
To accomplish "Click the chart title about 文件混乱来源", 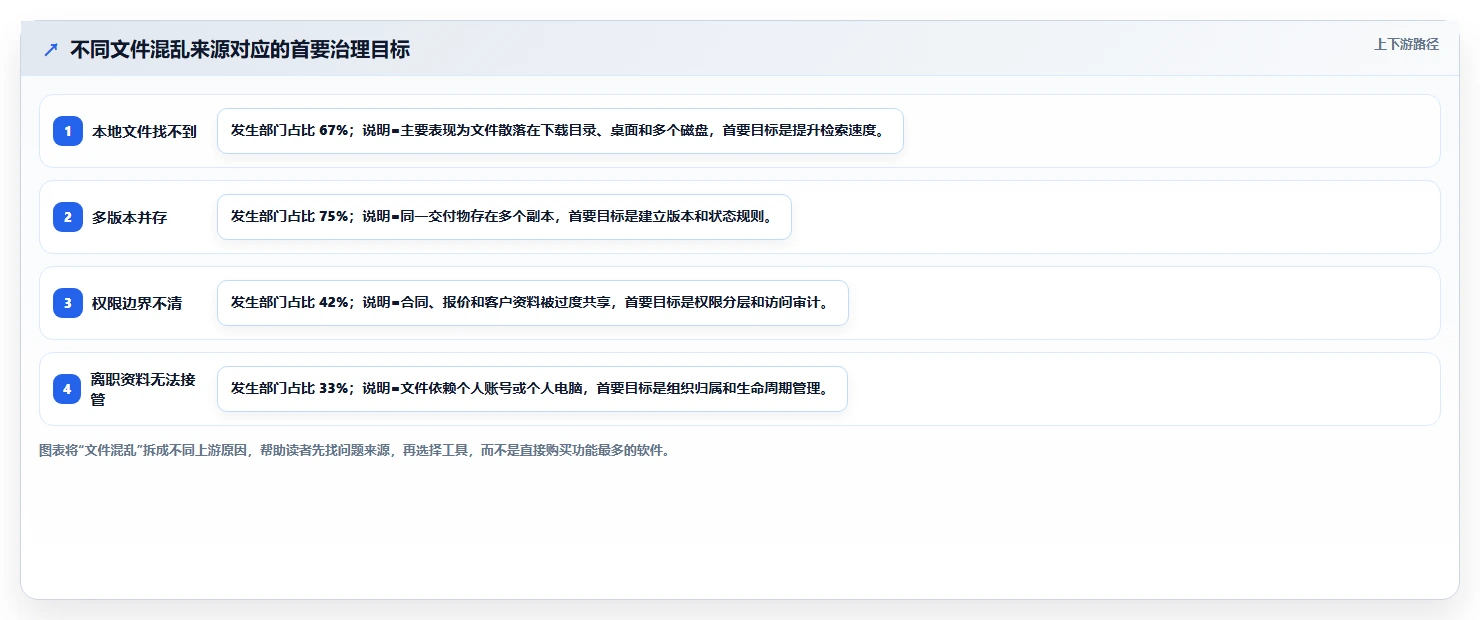I will point(240,49).
